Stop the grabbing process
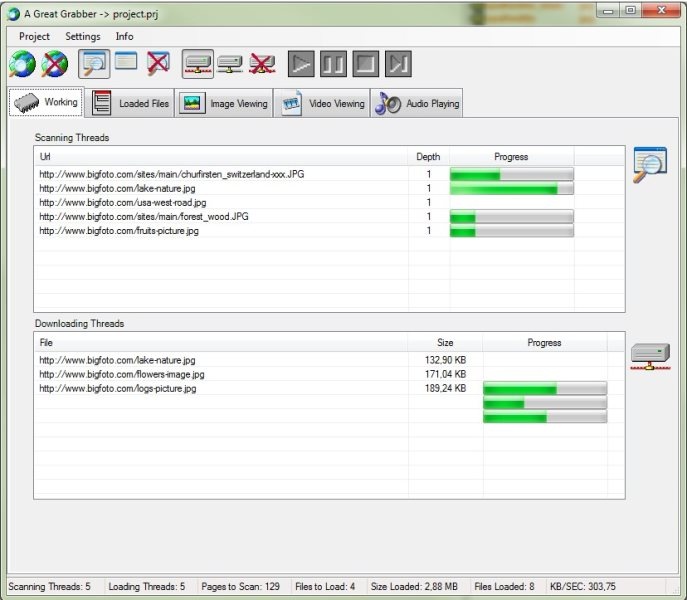Screen dimensions: 687x600 coord(366,64)
